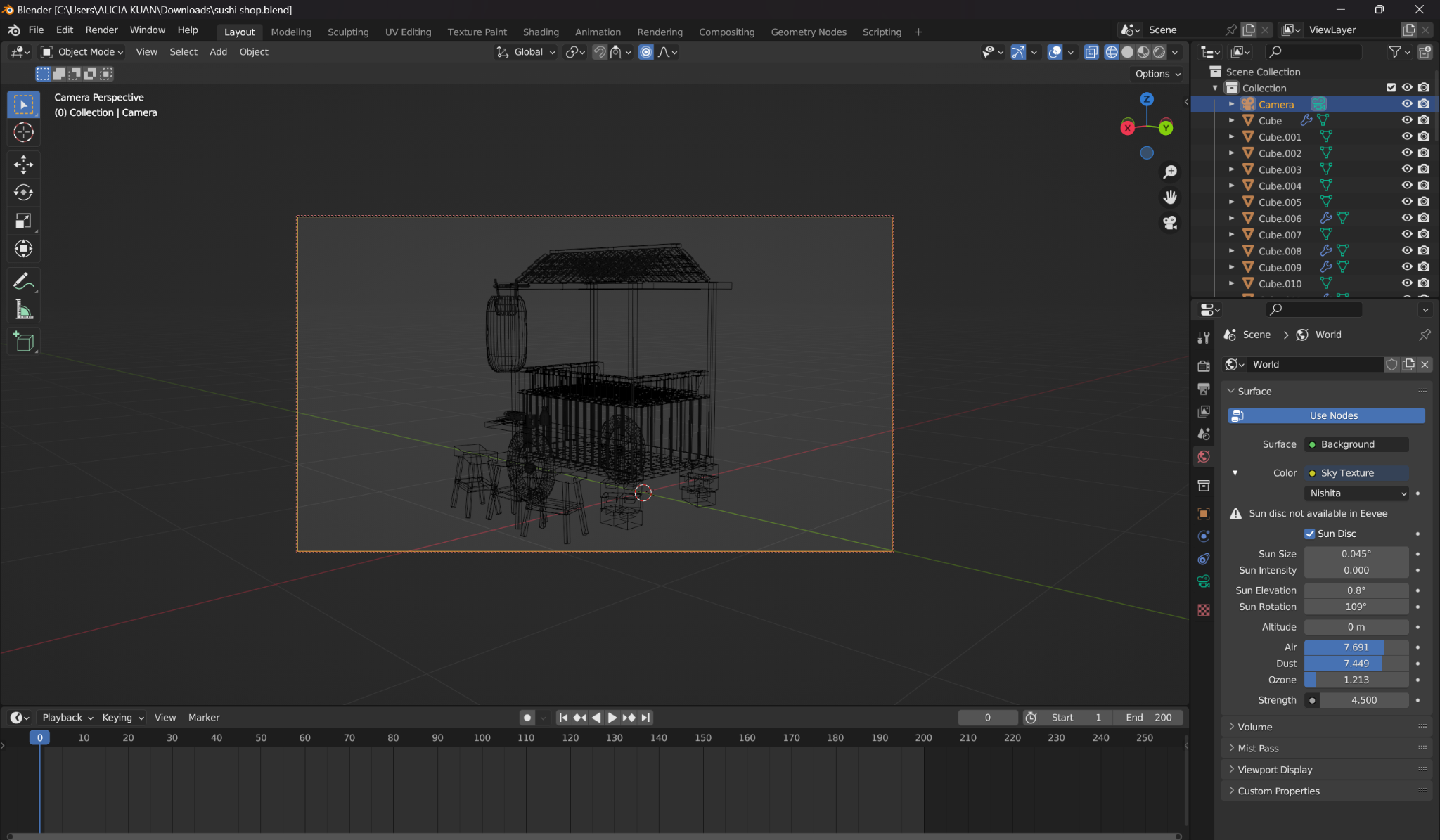Click the Air density slider
This screenshot has height=840, width=1440.
[x=1356, y=647]
